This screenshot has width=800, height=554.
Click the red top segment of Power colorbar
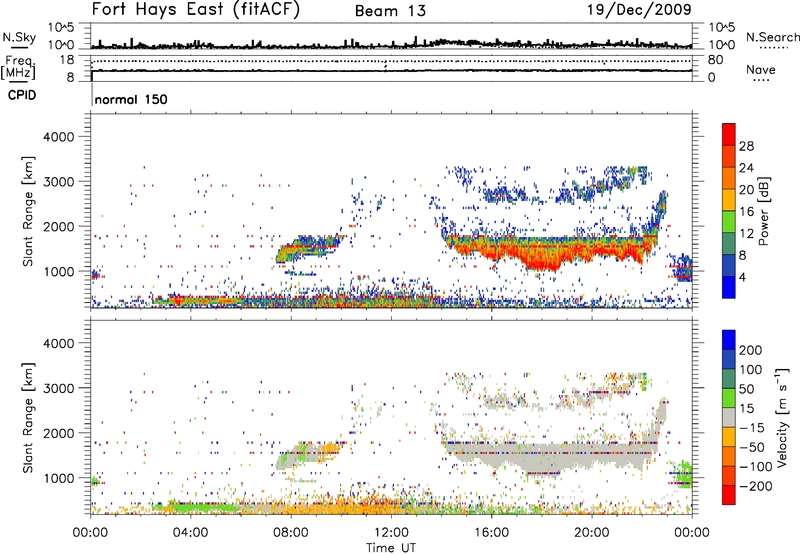(x=729, y=134)
